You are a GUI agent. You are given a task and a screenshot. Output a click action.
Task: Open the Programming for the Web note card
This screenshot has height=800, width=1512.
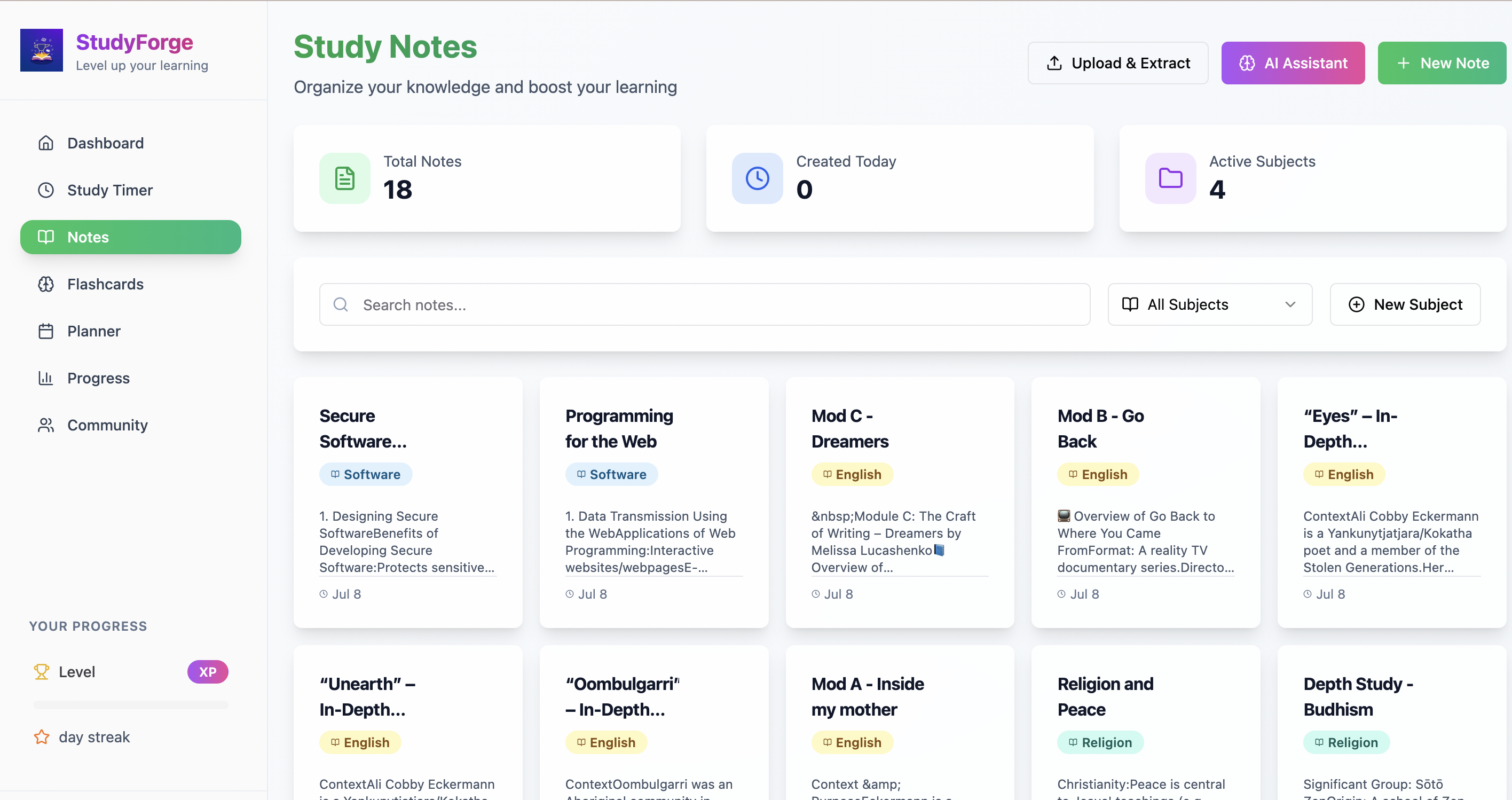(x=653, y=502)
